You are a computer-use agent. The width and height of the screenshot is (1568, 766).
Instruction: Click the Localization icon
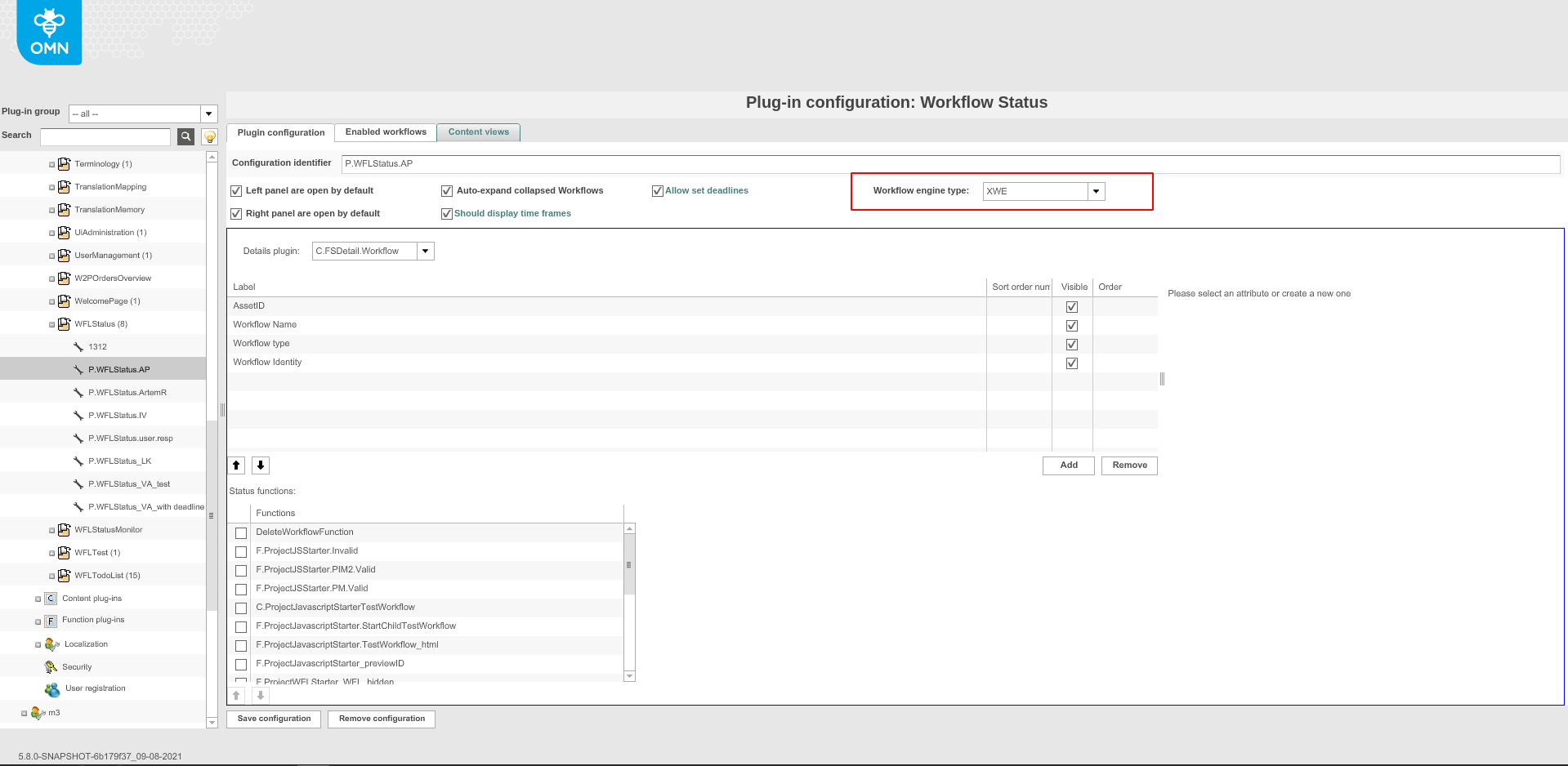tap(51, 644)
